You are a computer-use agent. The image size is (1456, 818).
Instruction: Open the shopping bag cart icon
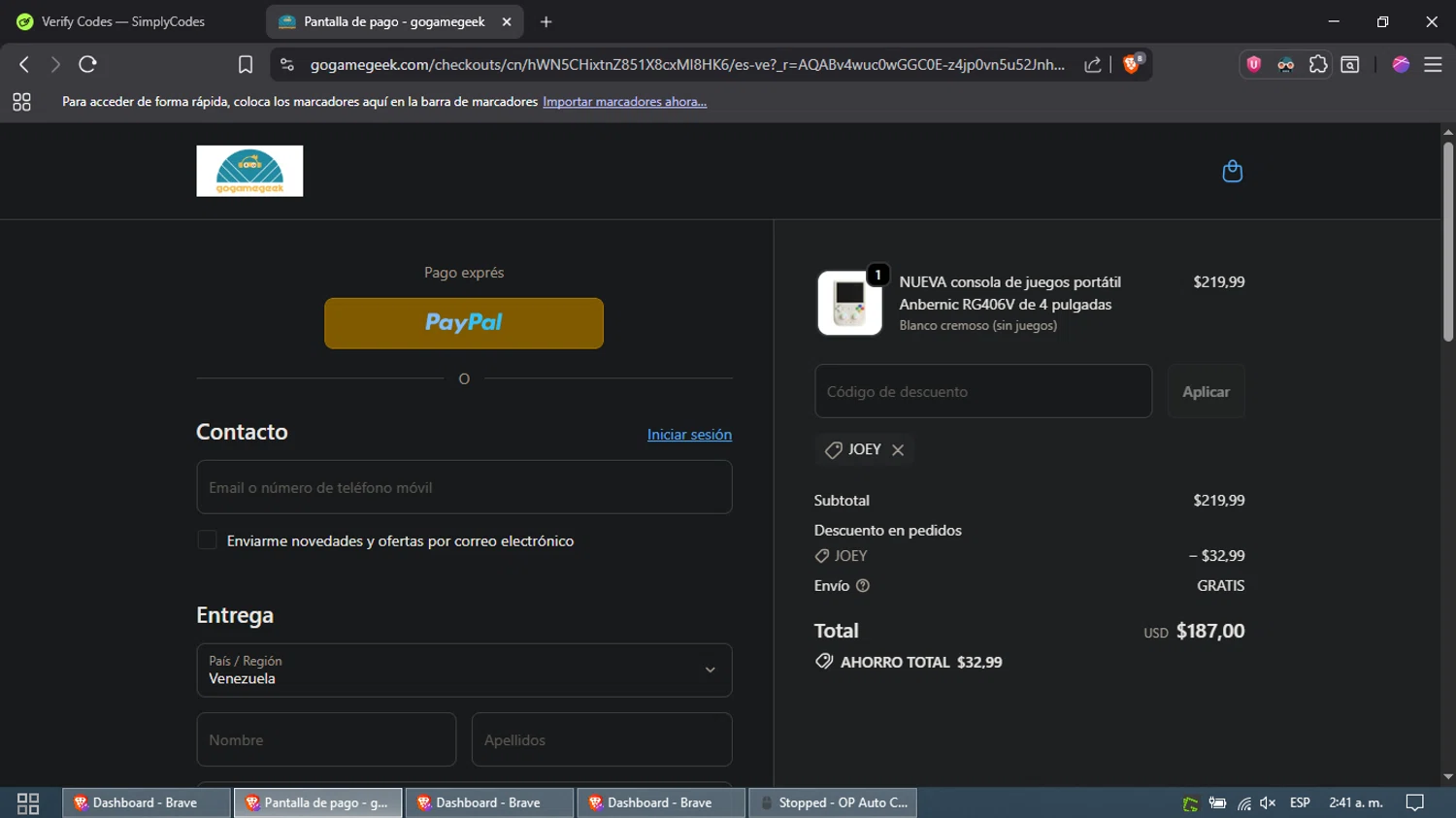(x=1232, y=171)
